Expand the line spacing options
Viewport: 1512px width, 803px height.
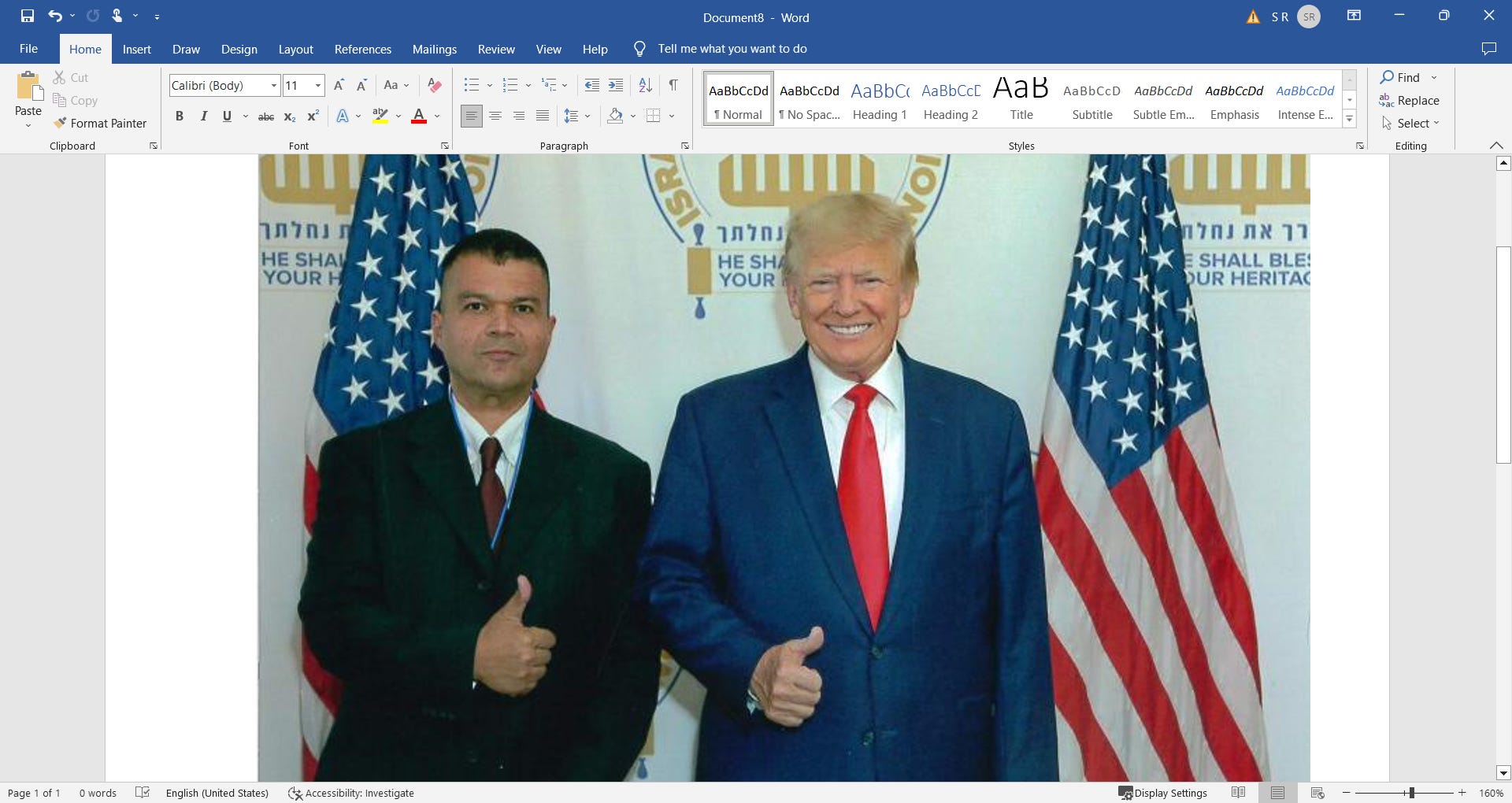[588, 116]
